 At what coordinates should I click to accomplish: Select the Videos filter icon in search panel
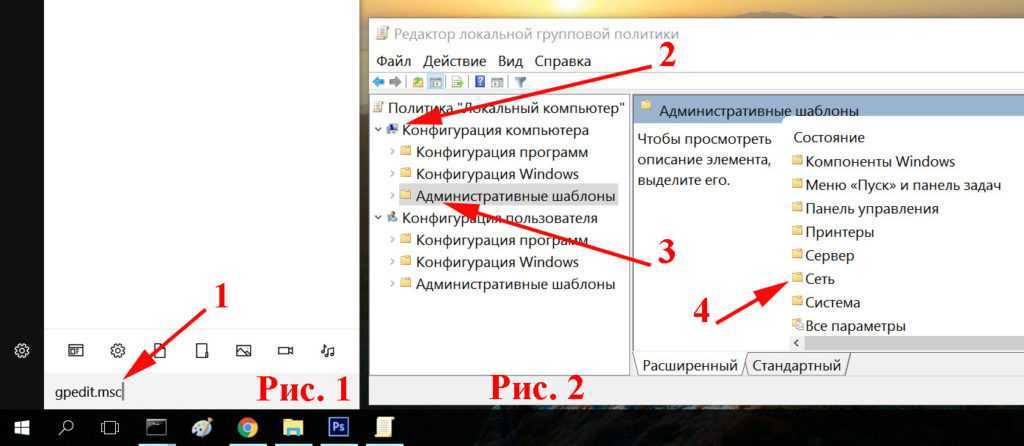click(285, 350)
